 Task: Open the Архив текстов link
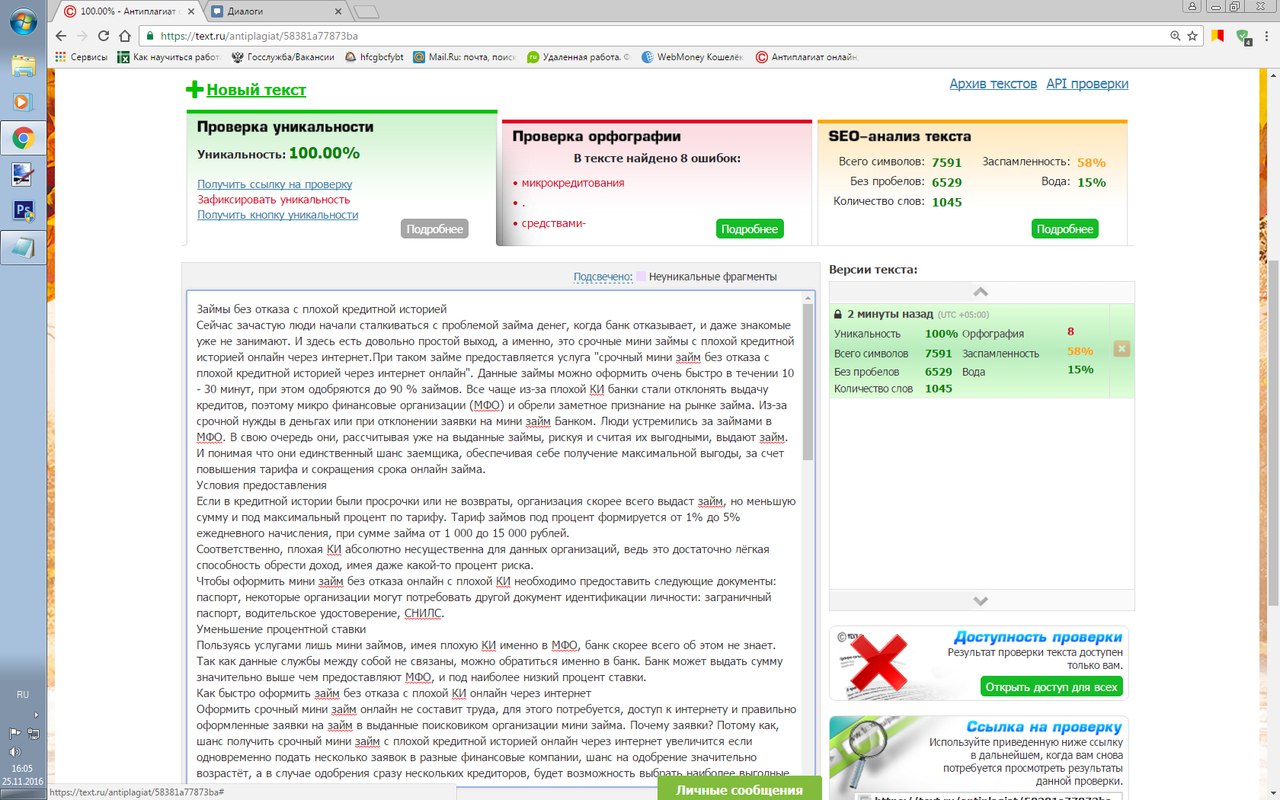click(993, 84)
